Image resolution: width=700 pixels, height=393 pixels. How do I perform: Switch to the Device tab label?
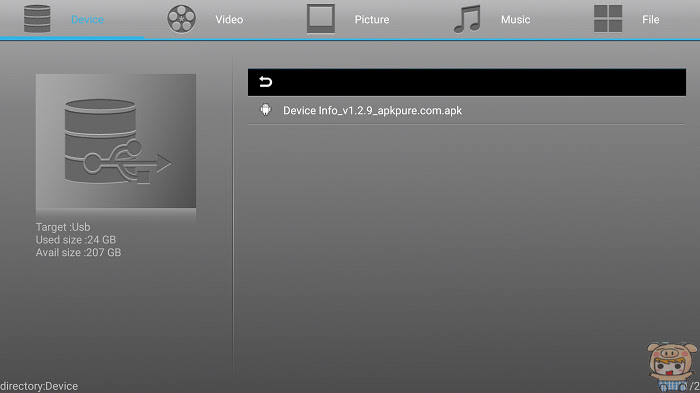[87, 20]
